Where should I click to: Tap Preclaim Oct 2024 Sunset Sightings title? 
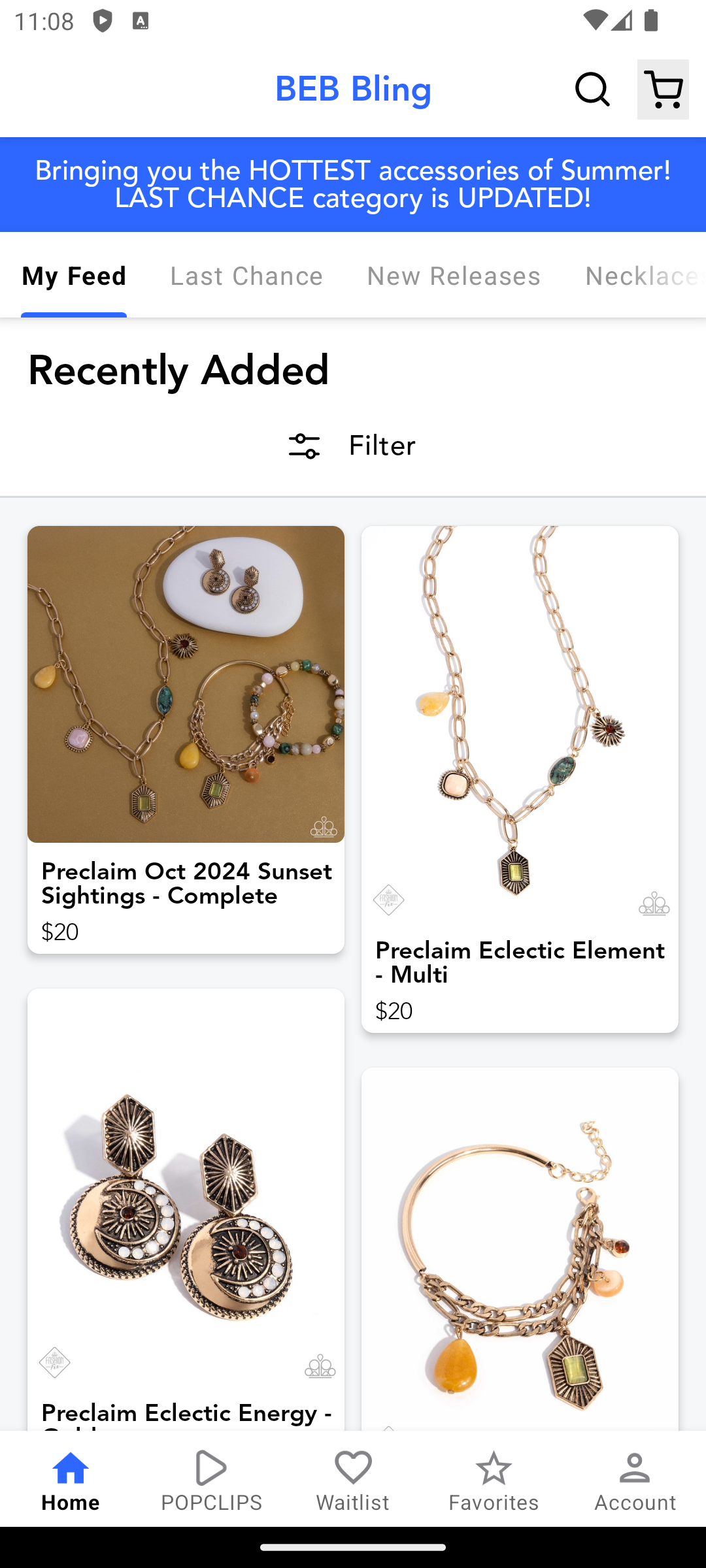pyautogui.click(x=186, y=883)
